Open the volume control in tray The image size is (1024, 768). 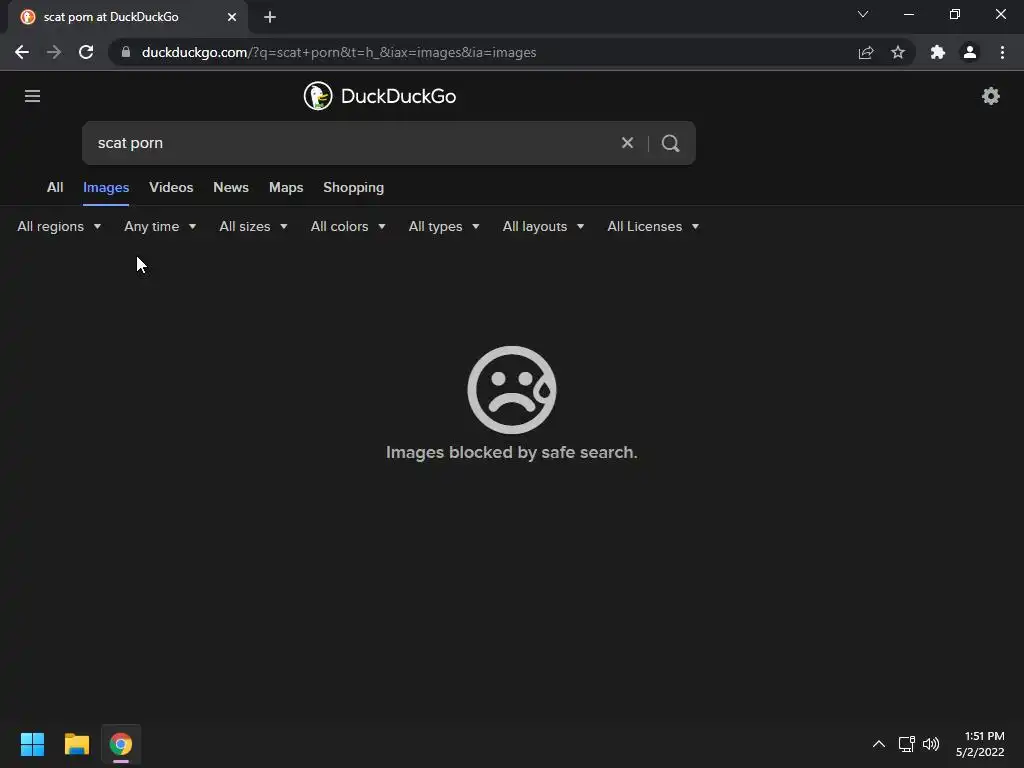(x=931, y=744)
